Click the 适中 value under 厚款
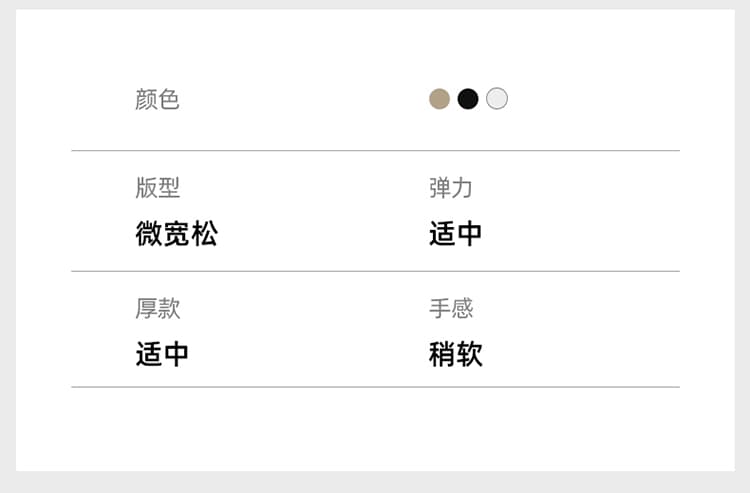750x493 pixels. coord(162,354)
